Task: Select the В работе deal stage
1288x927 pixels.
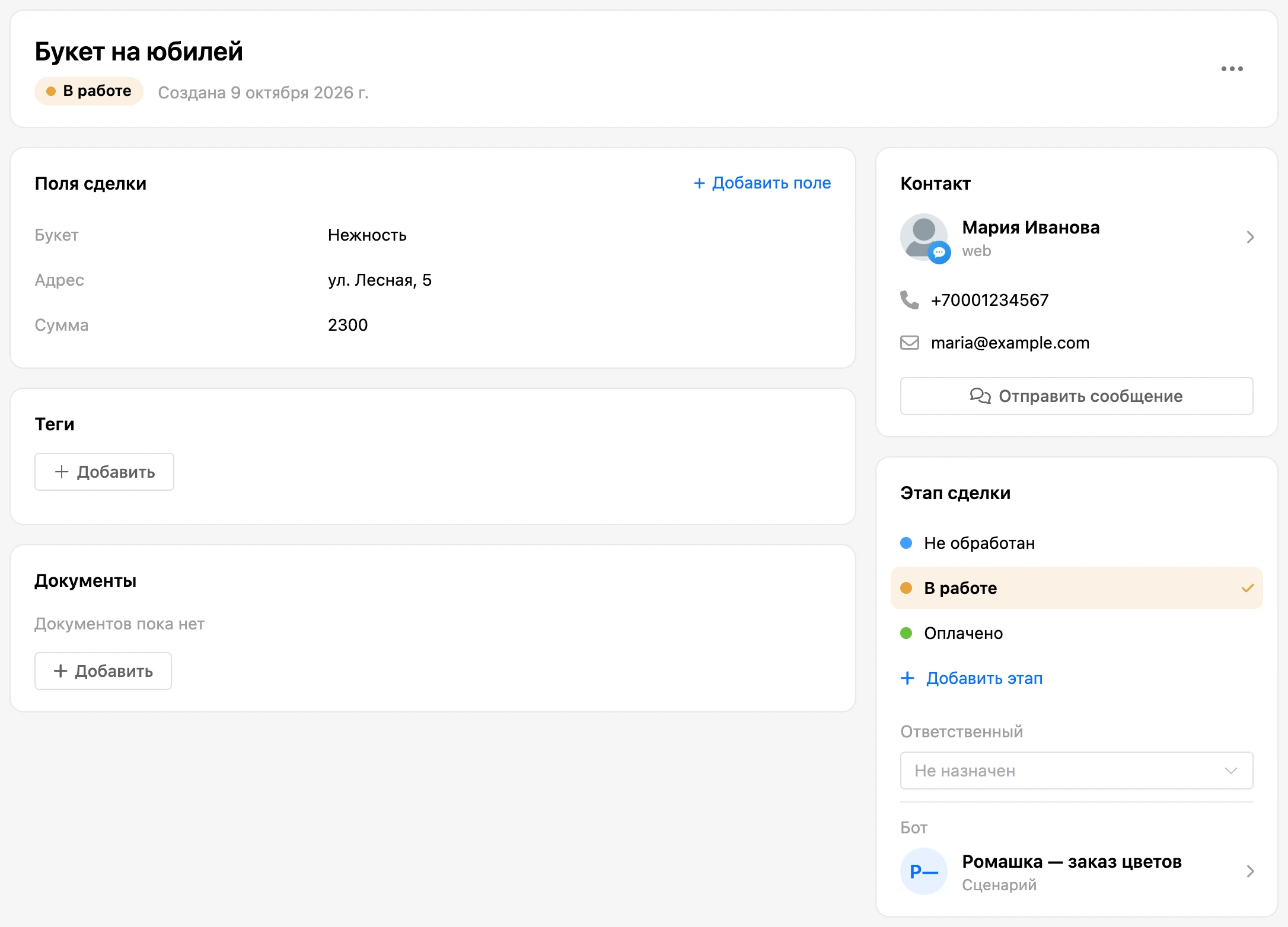Action: [x=1077, y=588]
